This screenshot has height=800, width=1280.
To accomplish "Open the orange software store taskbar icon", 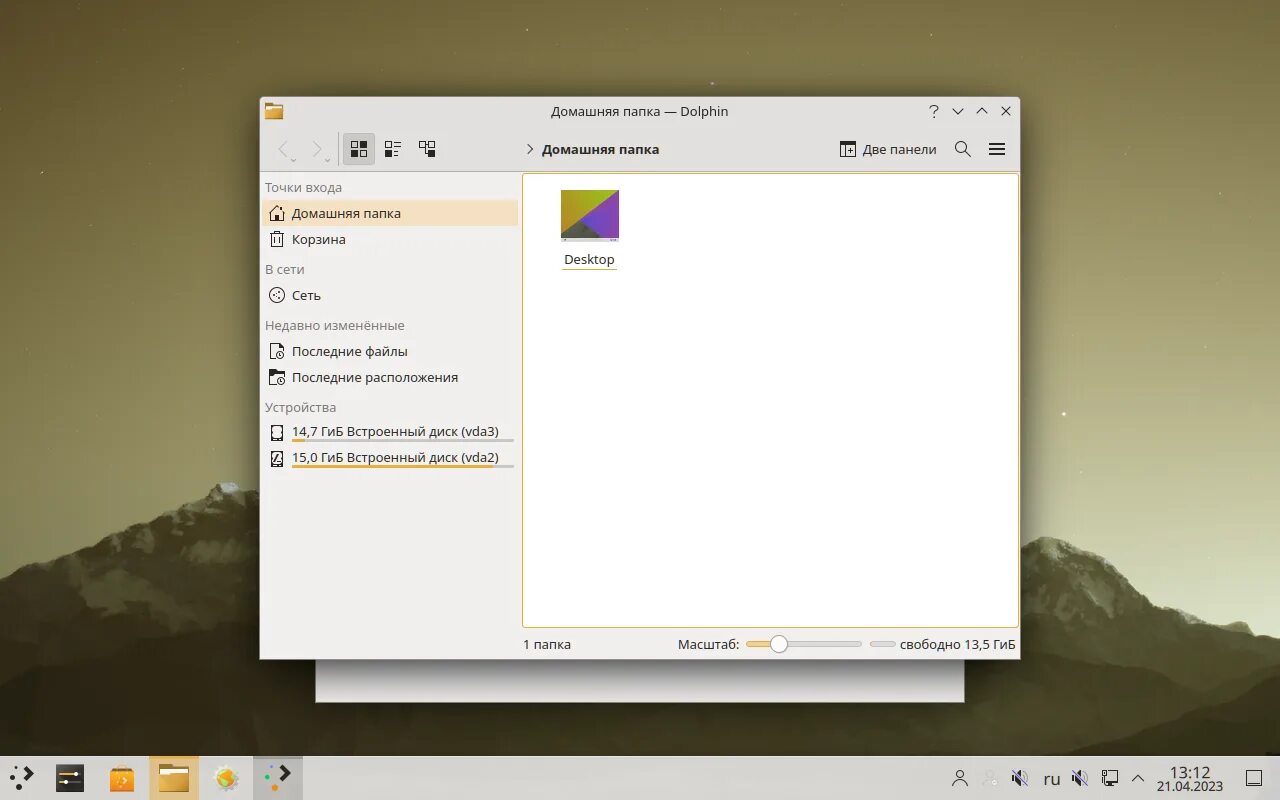I will coord(122,778).
